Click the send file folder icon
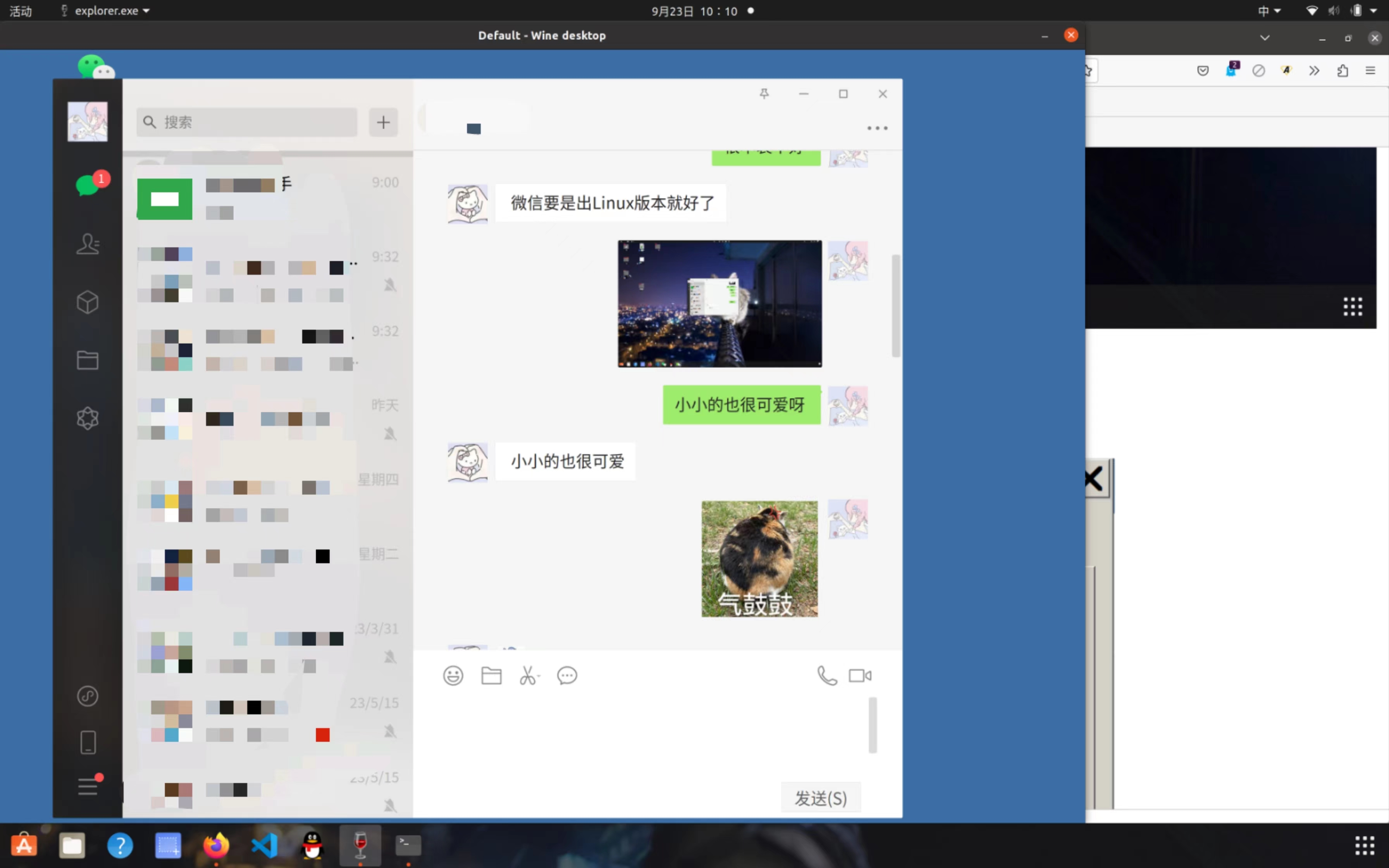The width and height of the screenshot is (1389, 868). click(491, 676)
